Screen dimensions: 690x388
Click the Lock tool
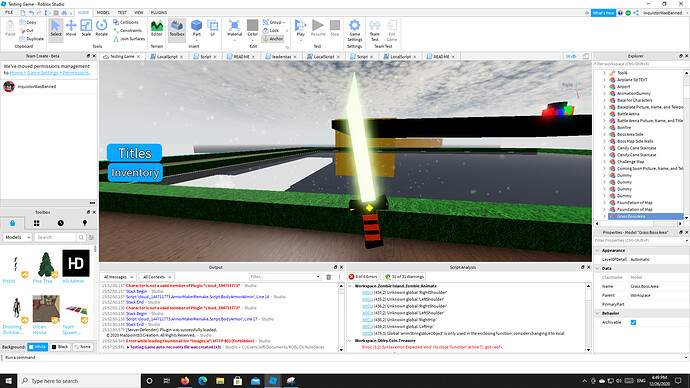pos(271,30)
